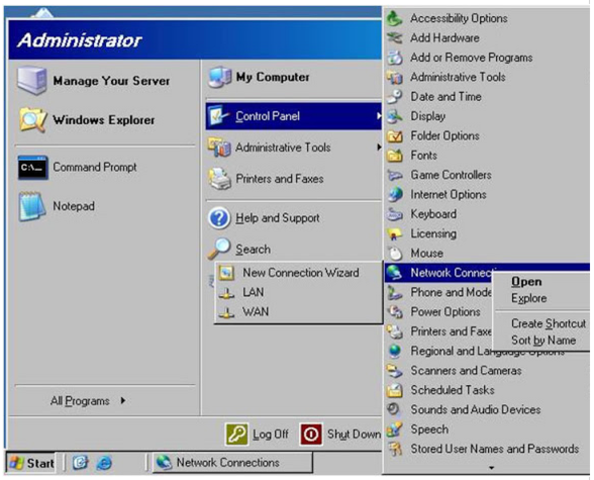Click the Log Off button
The height and width of the screenshot is (480, 594).
257,434
